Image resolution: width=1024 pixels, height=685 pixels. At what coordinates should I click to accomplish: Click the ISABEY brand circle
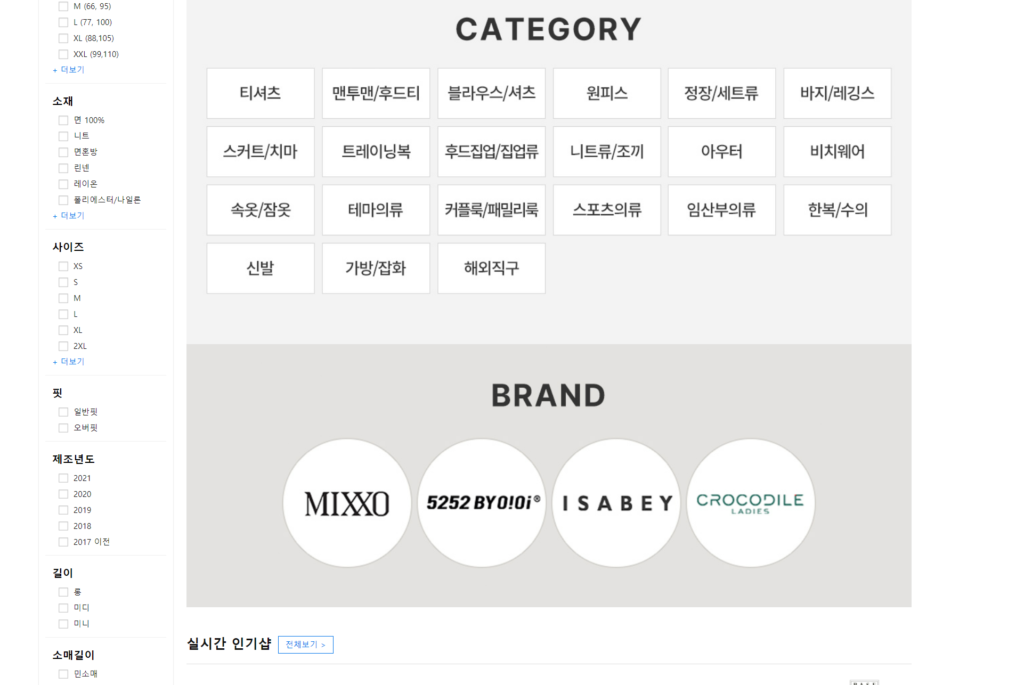616,503
